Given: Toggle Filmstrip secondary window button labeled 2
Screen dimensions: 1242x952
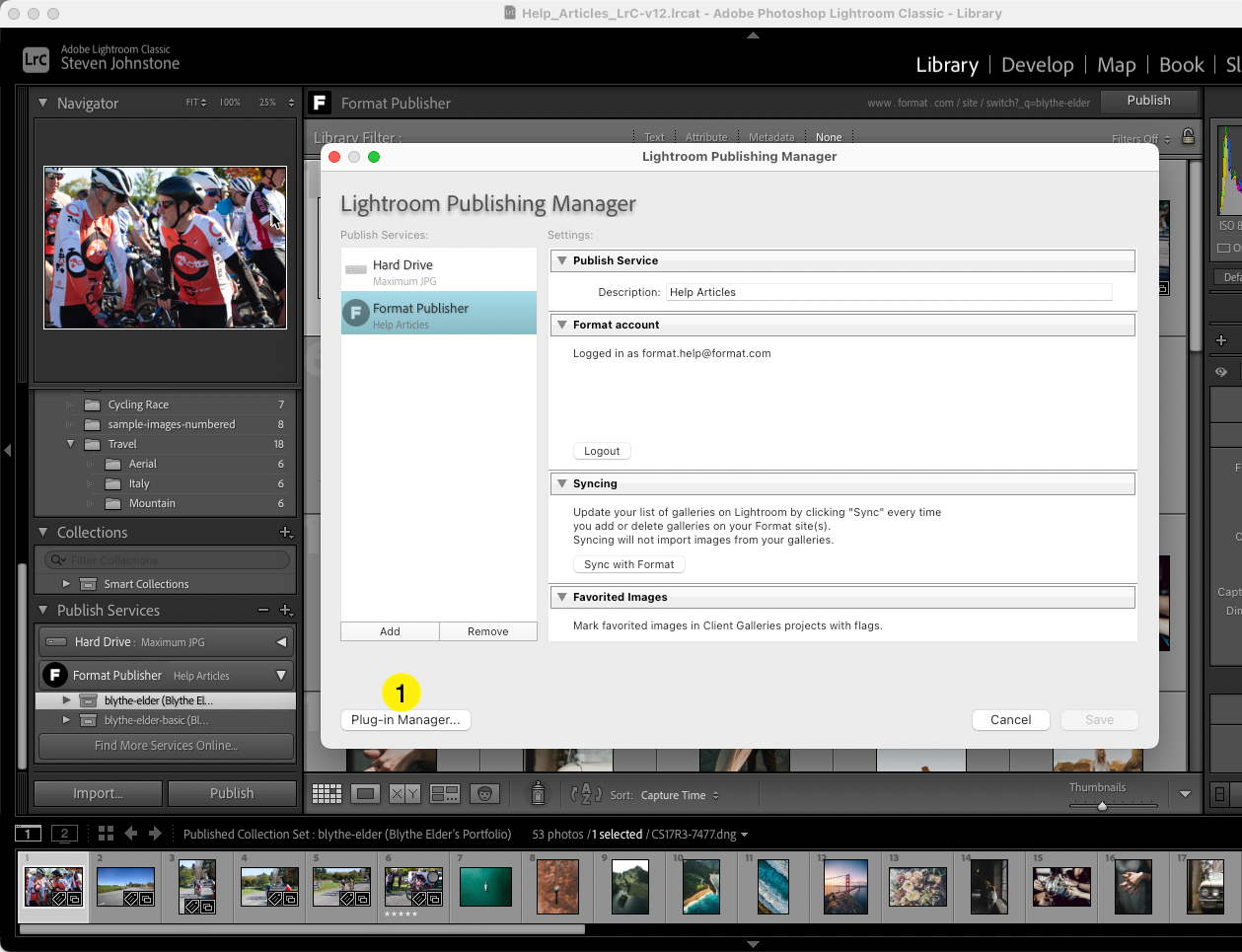Looking at the screenshot, I should (x=64, y=834).
